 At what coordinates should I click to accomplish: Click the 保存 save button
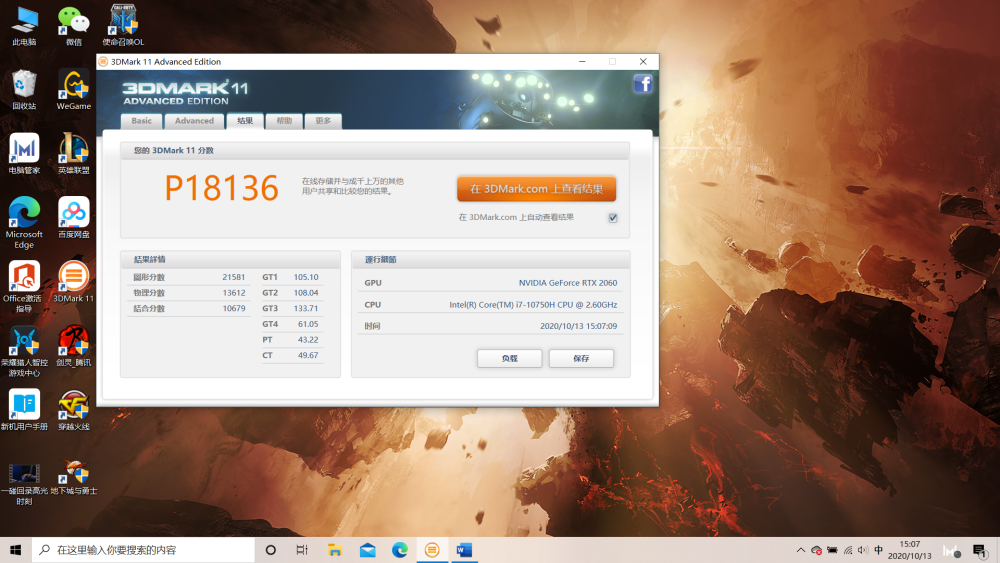click(x=581, y=358)
